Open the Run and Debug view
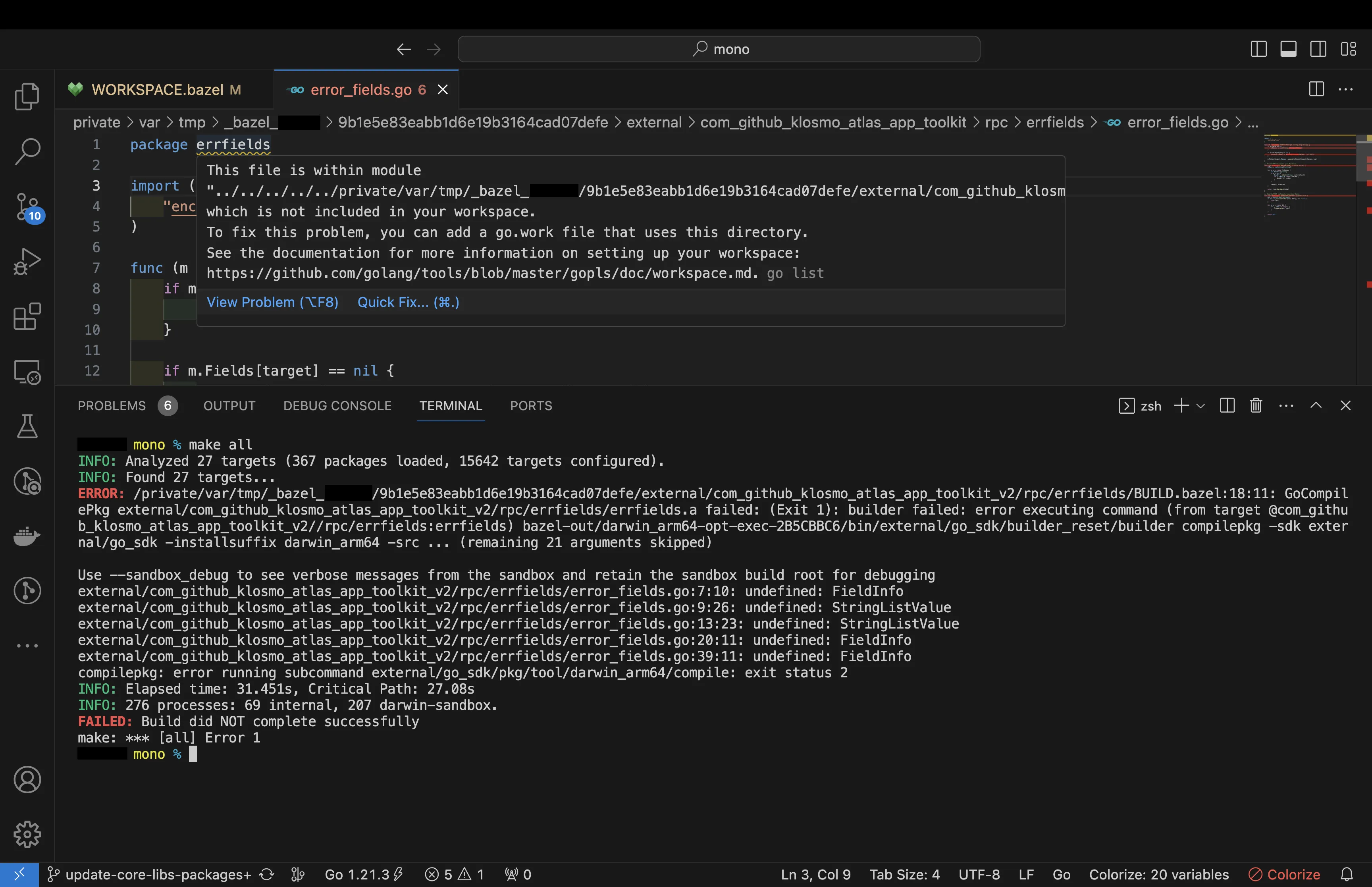The image size is (1372, 887). (x=27, y=262)
